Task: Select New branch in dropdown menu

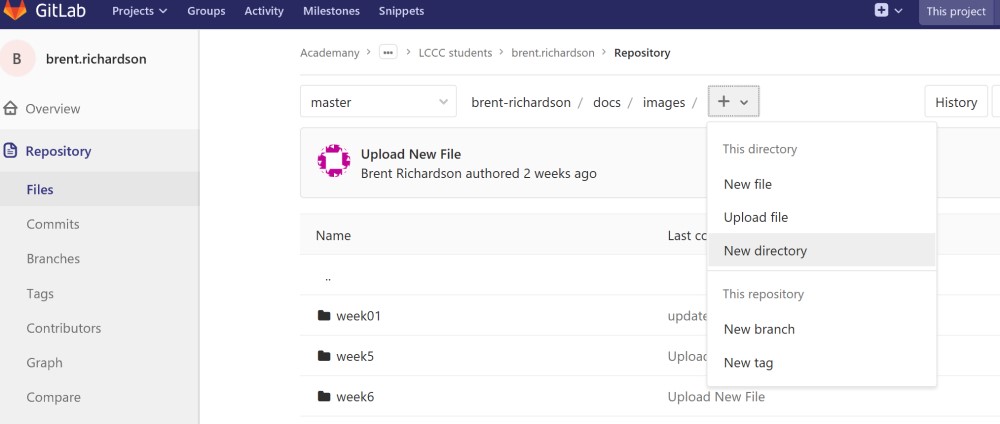Action: click(759, 329)
